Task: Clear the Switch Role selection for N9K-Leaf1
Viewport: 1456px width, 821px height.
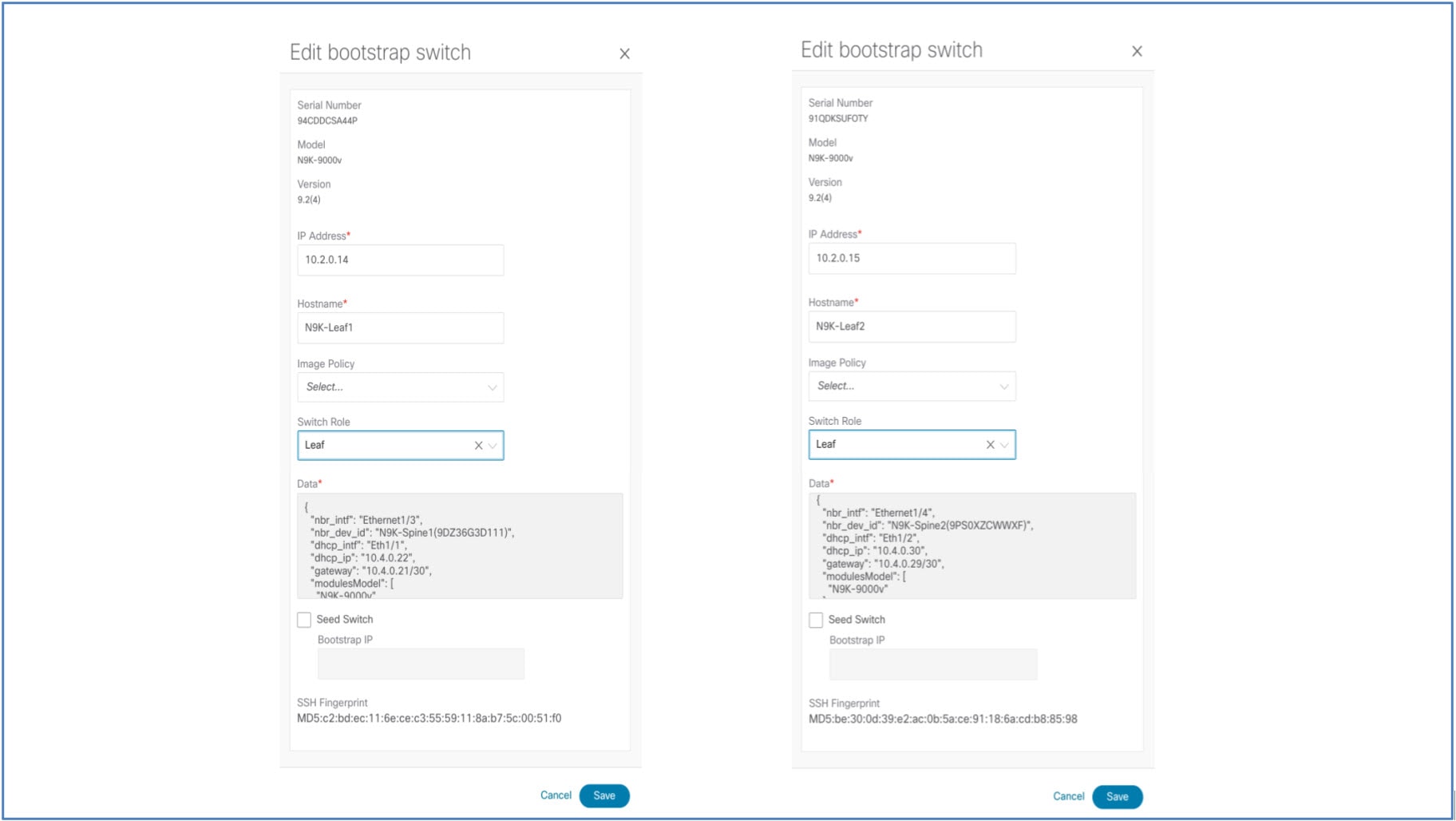Action: [478, 446]
